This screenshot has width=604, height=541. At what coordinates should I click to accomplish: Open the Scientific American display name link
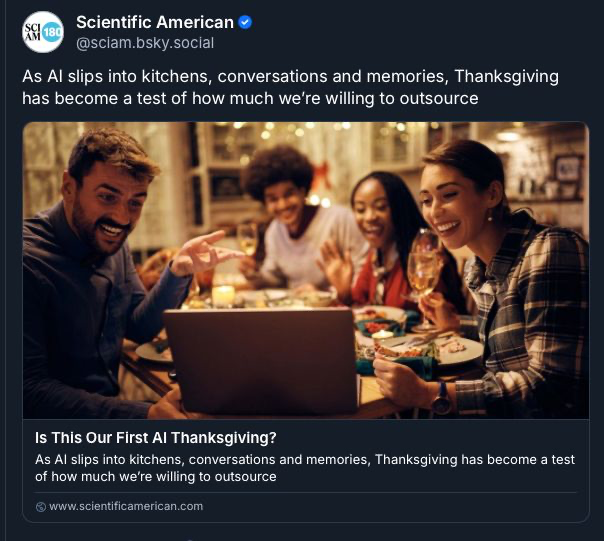pos(155,22)
